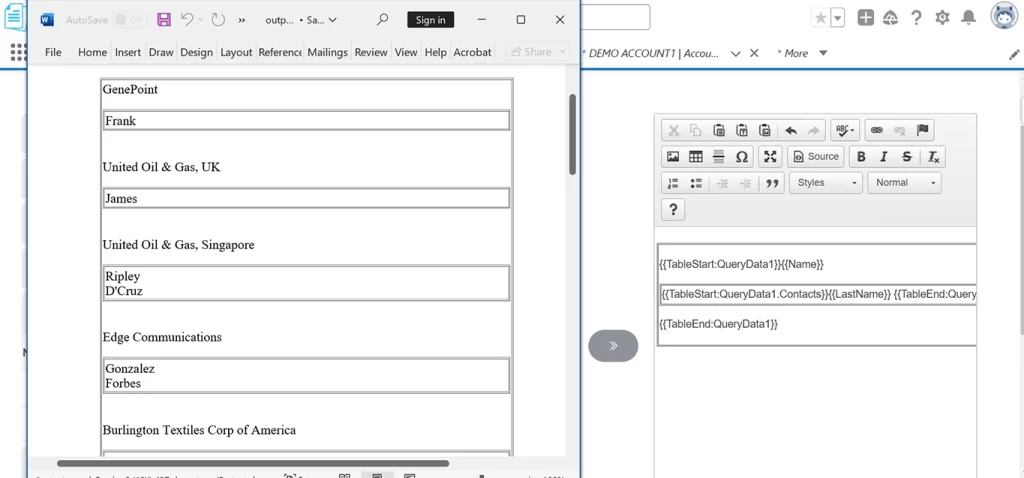Viewport: 1024px width, 478px height.
Task: Click the global actions plus icon
Action: 865,18
